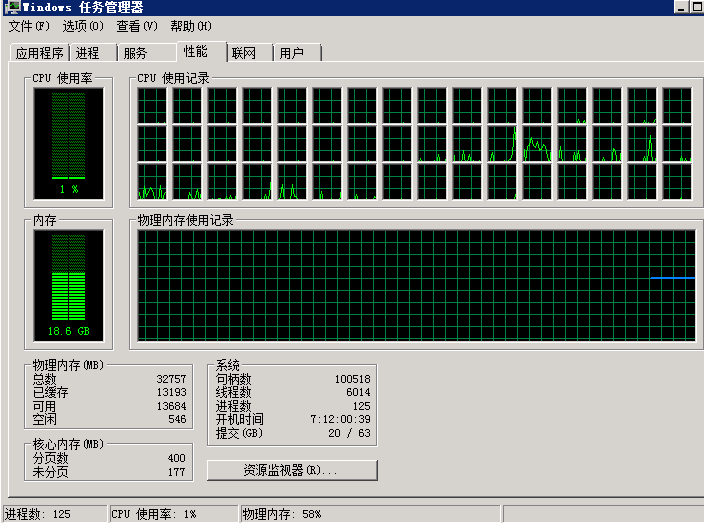Click the 线程数 value 6014
The width and height of the screenshot is (704, 523).
tap(358, 392)
